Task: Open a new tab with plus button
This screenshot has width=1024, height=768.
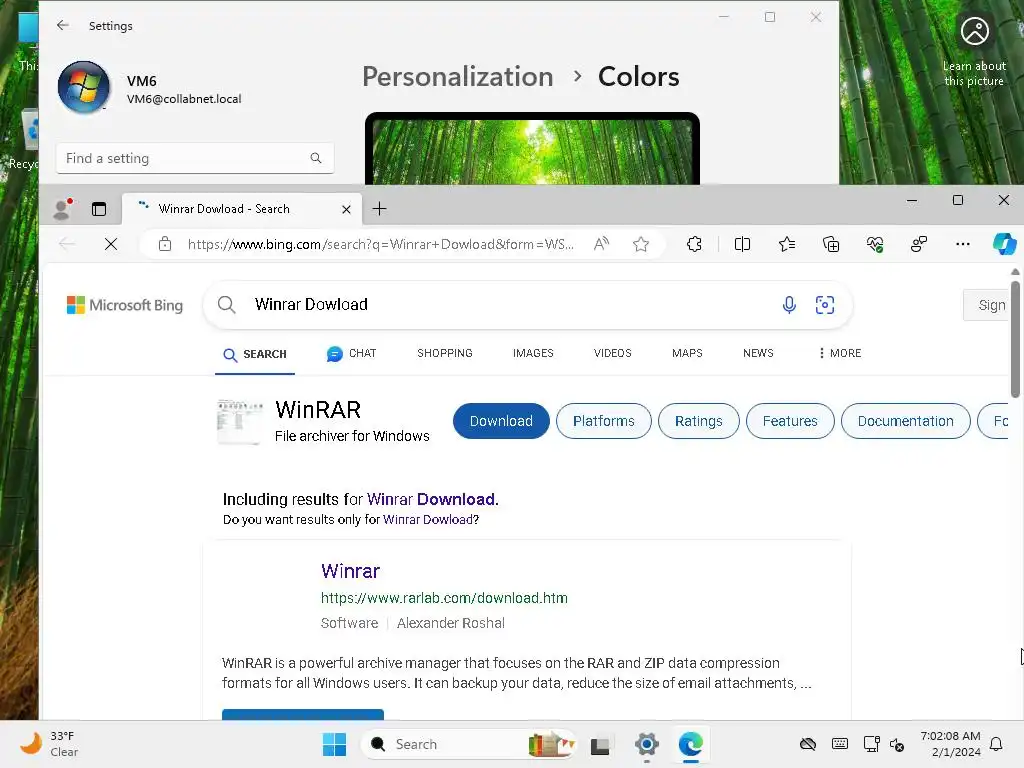Action: [x=379, y=209]
